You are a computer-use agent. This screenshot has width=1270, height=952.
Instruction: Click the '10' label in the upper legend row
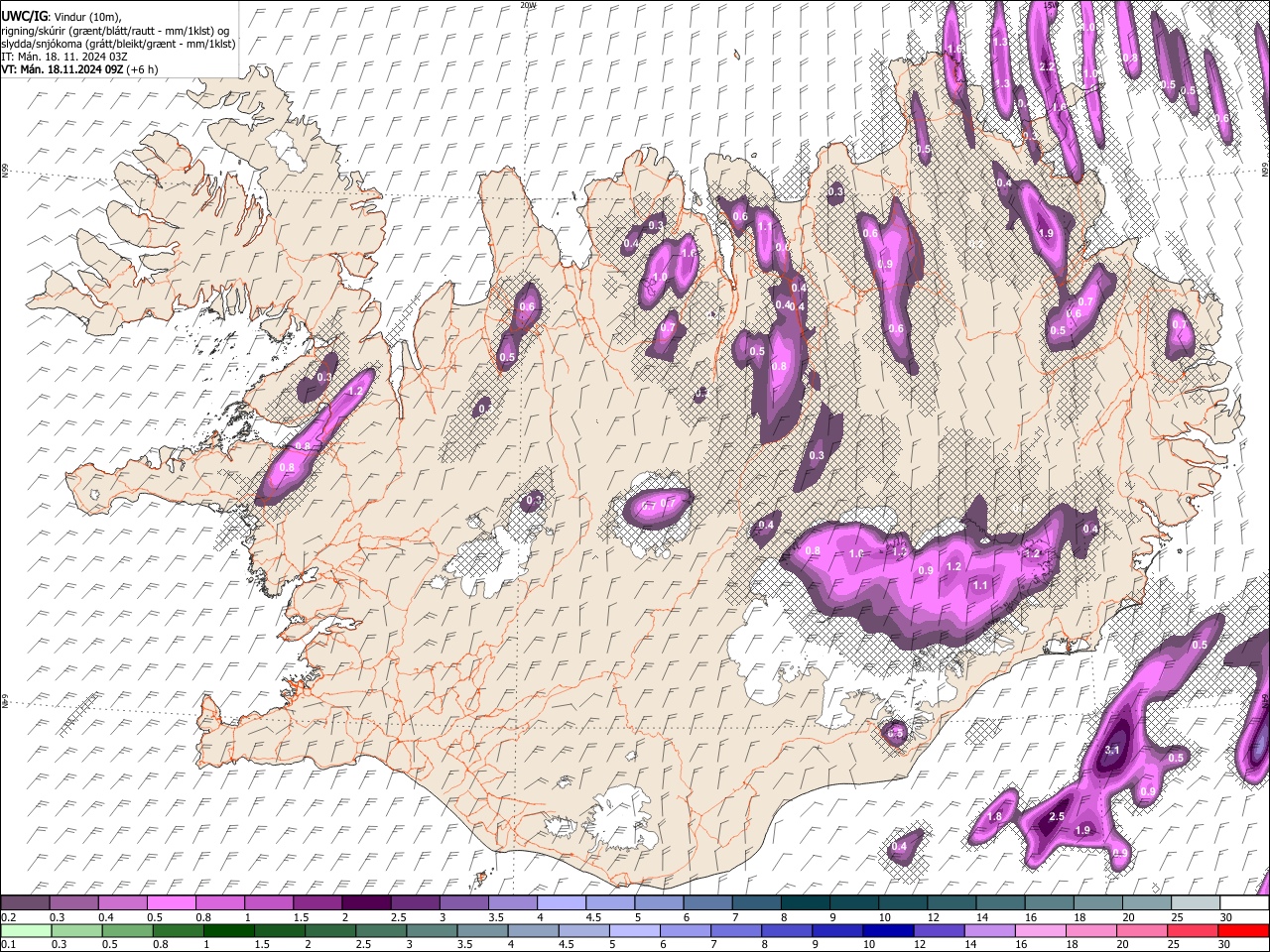click(x=884, y=917)
